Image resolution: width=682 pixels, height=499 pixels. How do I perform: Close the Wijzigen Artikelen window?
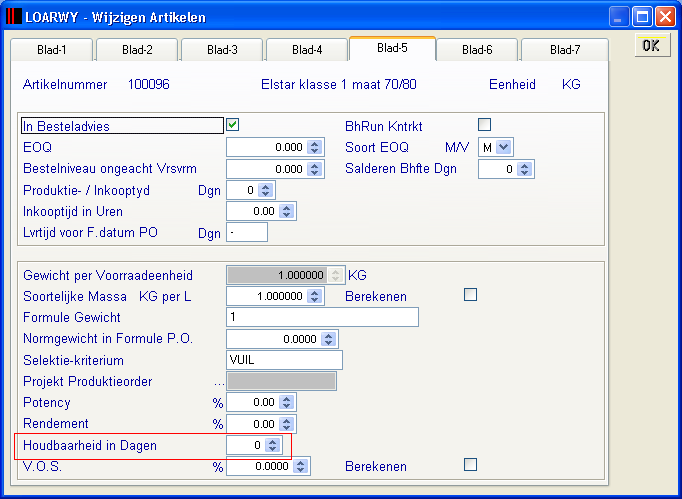(x=665, y=17)
